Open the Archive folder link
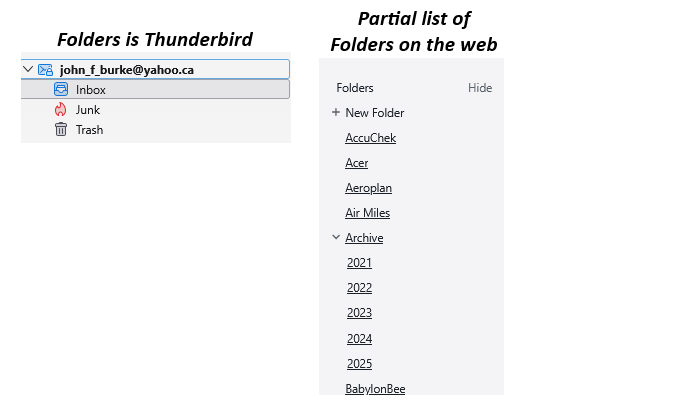 click(x=364, y=238)
